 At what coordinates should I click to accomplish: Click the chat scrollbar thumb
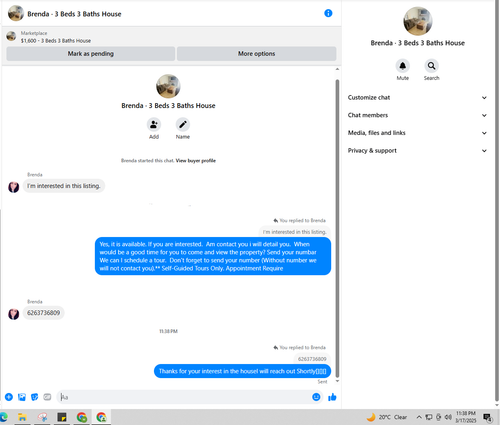[337, 228]
